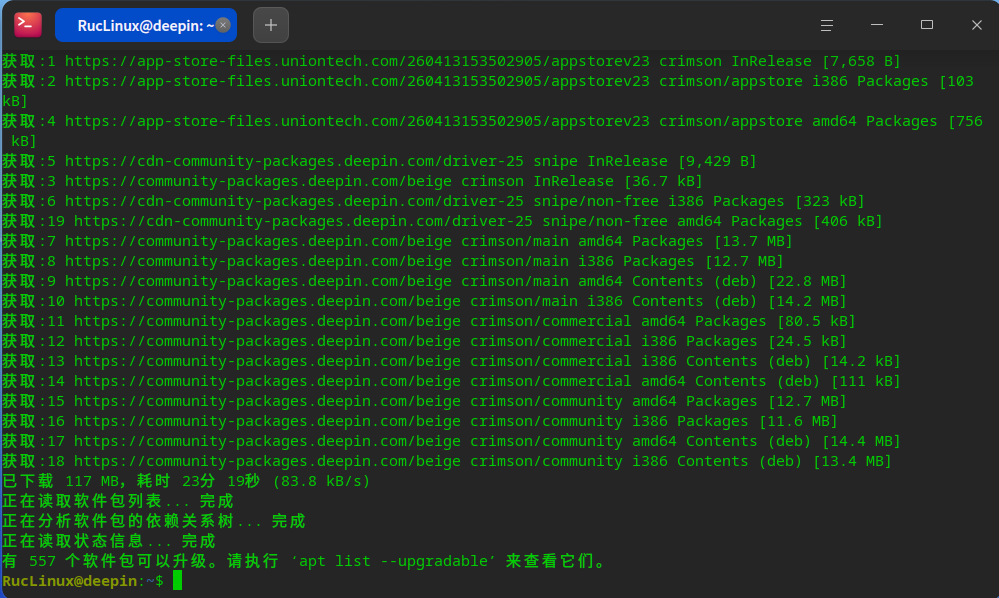Open the terminal hamburger menu
Screen dimensions: 999x598
[x=826, y=25]
